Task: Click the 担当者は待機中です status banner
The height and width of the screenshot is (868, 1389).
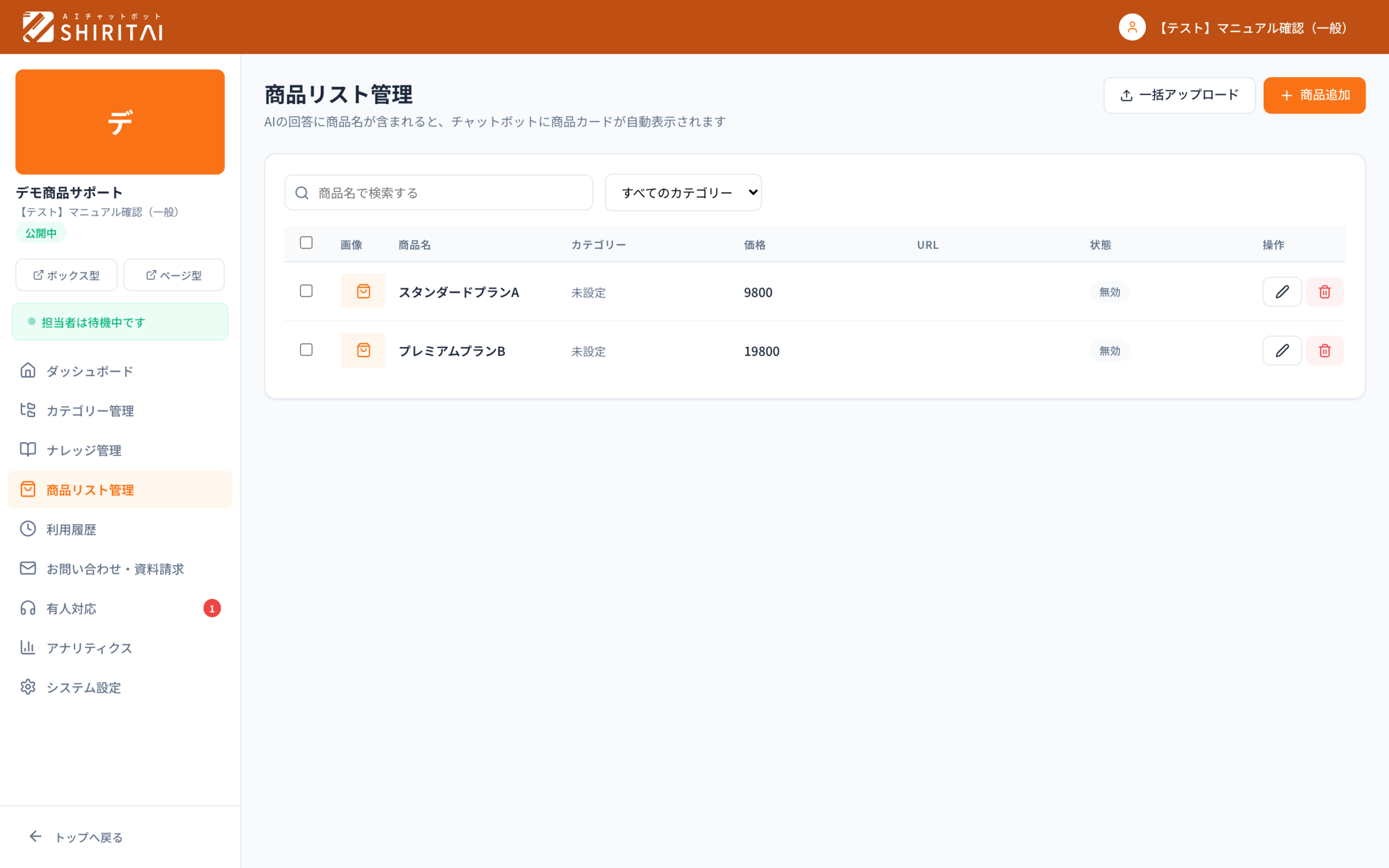Action: [x=120, y=322]
